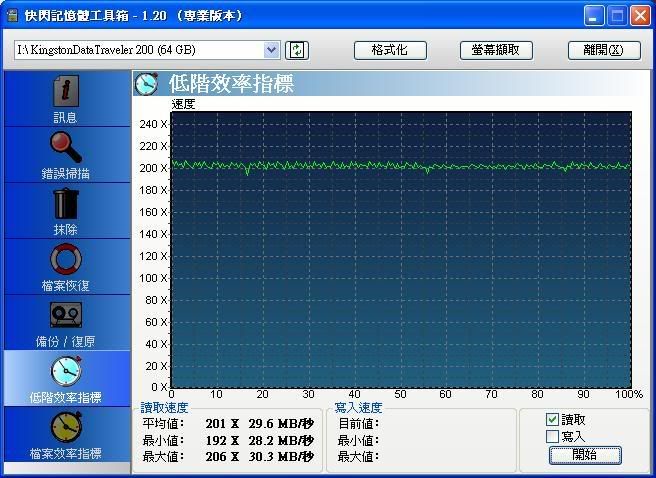
Task: Click the 檔案恢復 sidebar label
Action: tap(66, 286)
